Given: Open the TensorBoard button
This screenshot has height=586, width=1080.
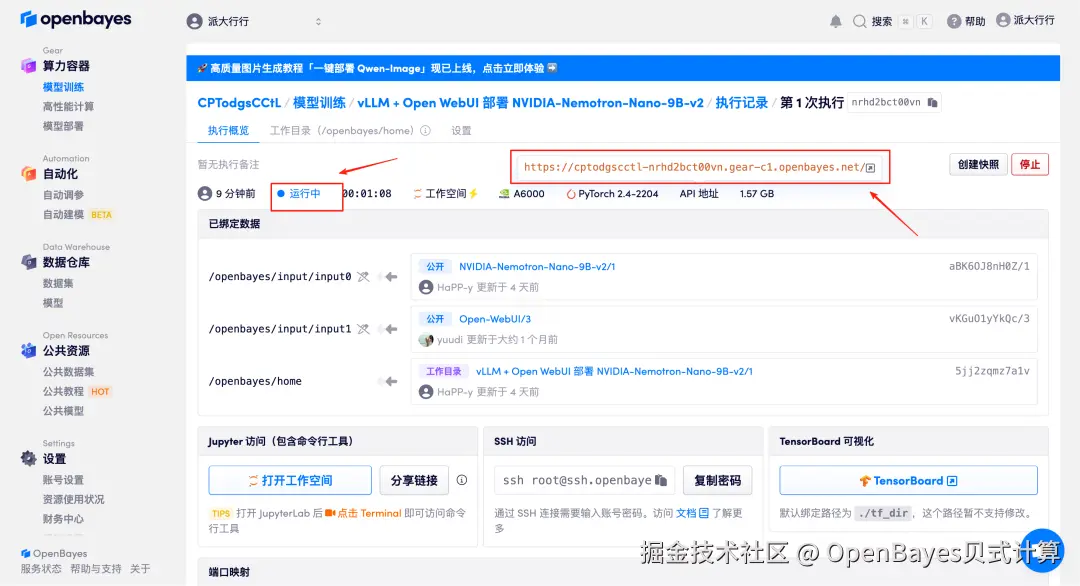Looking at the screenshot, I should [908, 480].
